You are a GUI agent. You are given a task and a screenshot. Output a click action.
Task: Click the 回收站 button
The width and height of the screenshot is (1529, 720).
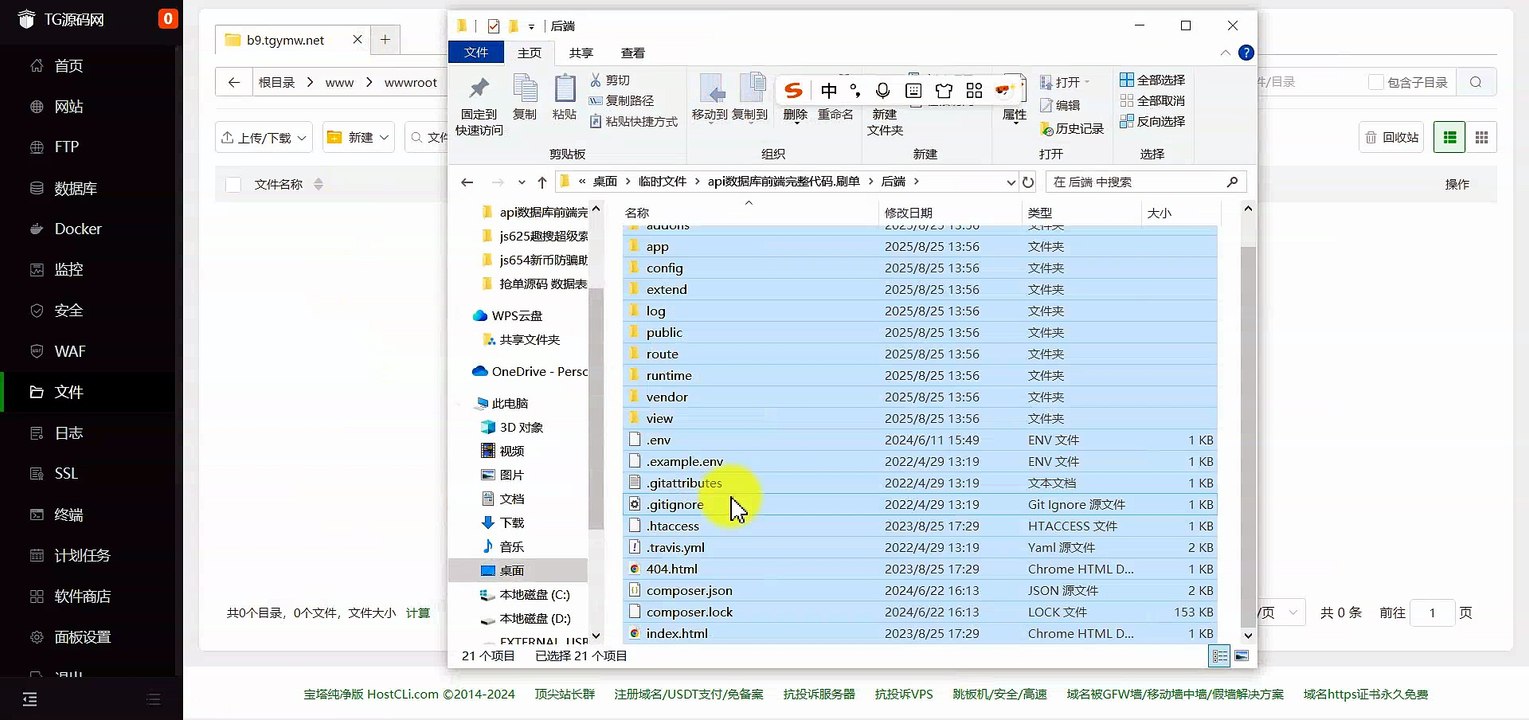click(1391, 137)
